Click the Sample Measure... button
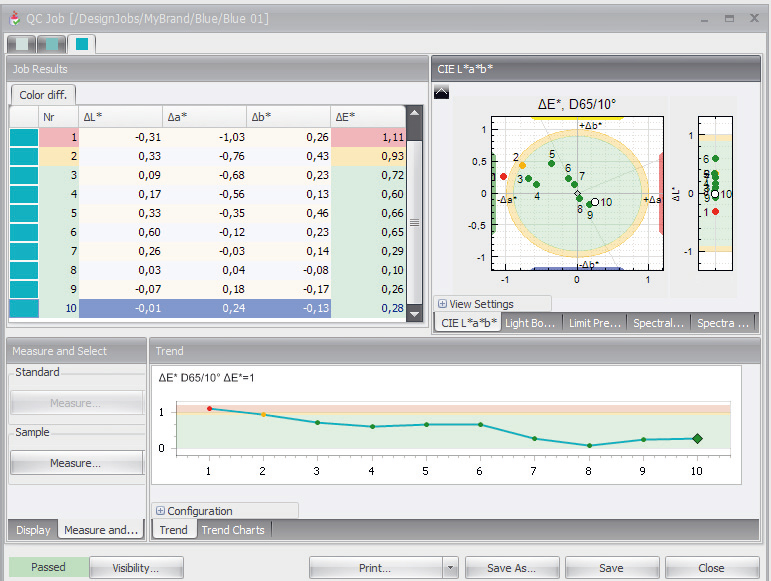This screenshot has height=581, width=771. 76,463
